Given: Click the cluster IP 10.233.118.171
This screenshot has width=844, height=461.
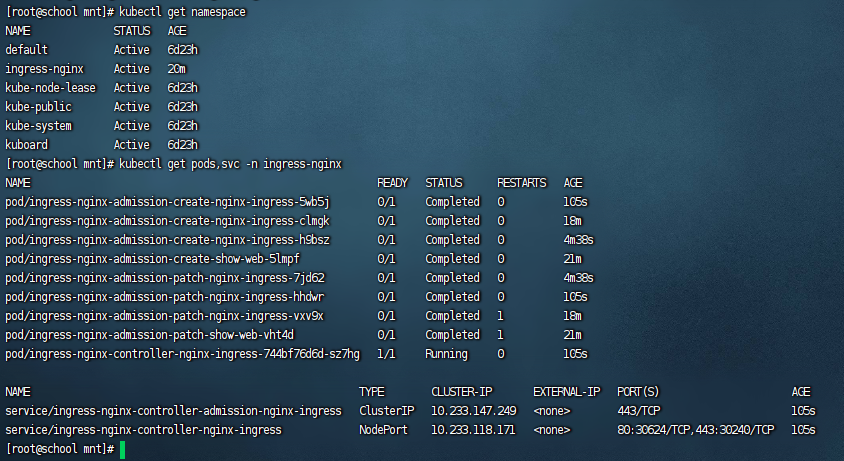Looking at the screenshot, I should coord(473,430).
